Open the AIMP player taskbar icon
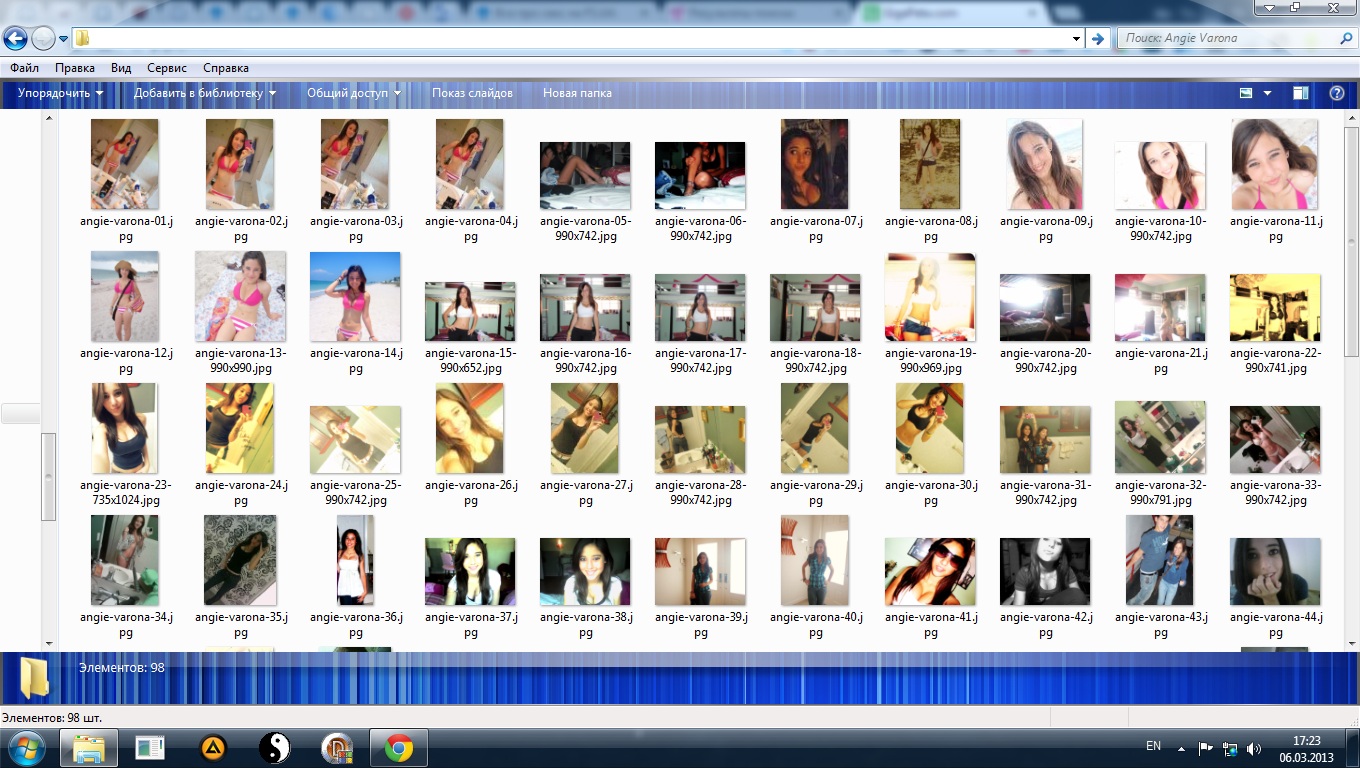This screenshot has height=780, width=1360. [x=213, y=748]
